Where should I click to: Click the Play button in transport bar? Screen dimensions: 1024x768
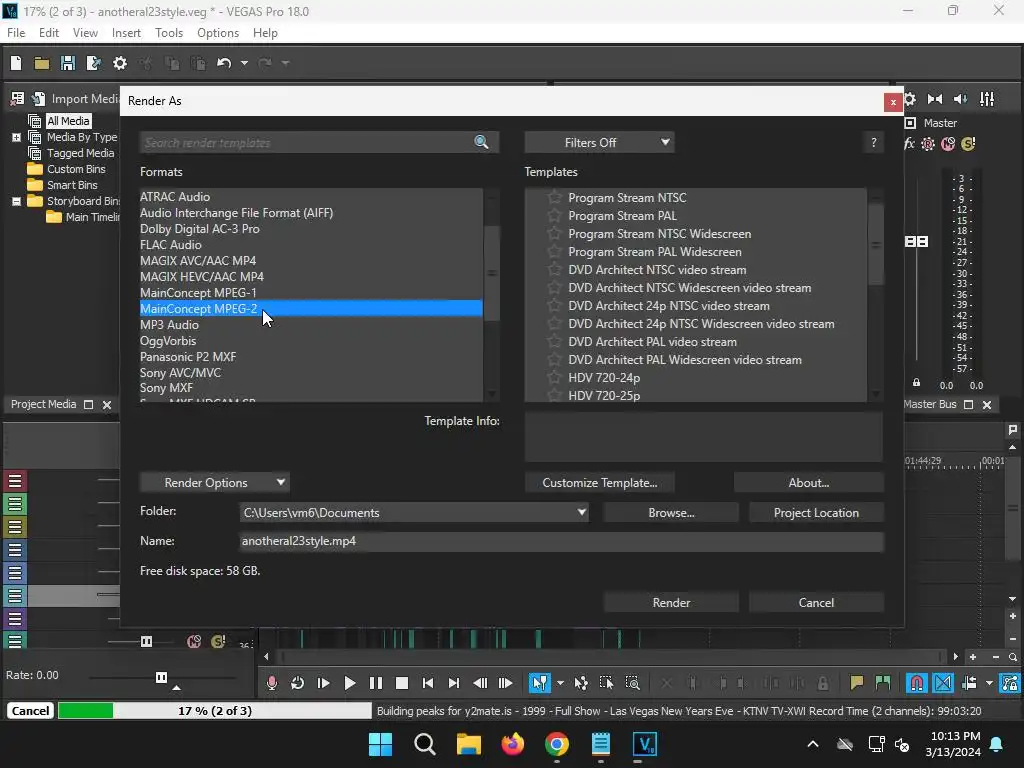pyautogui.click(x=349, y=683)
